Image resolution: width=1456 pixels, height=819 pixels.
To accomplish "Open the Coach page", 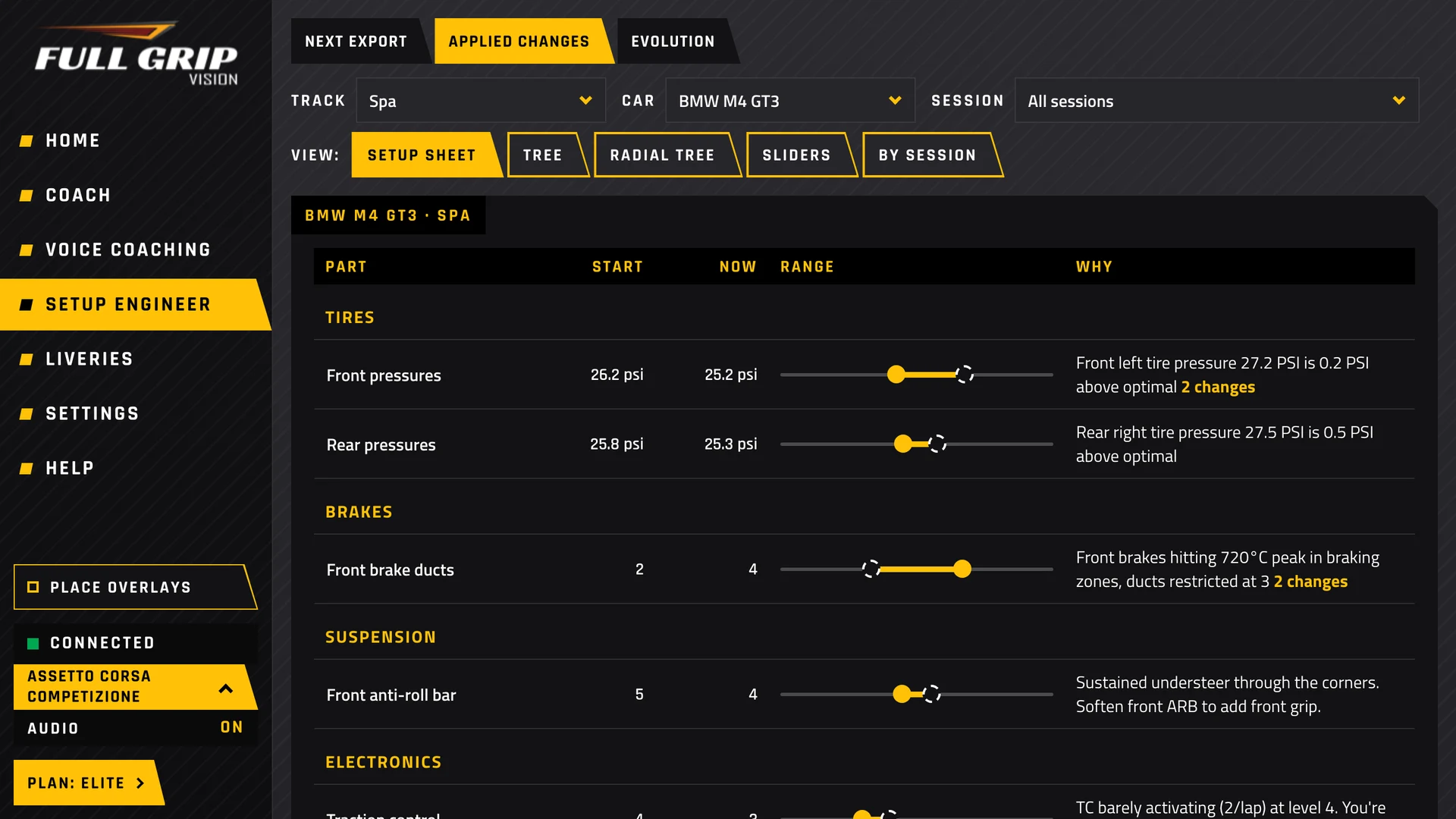I will [135, 196].
